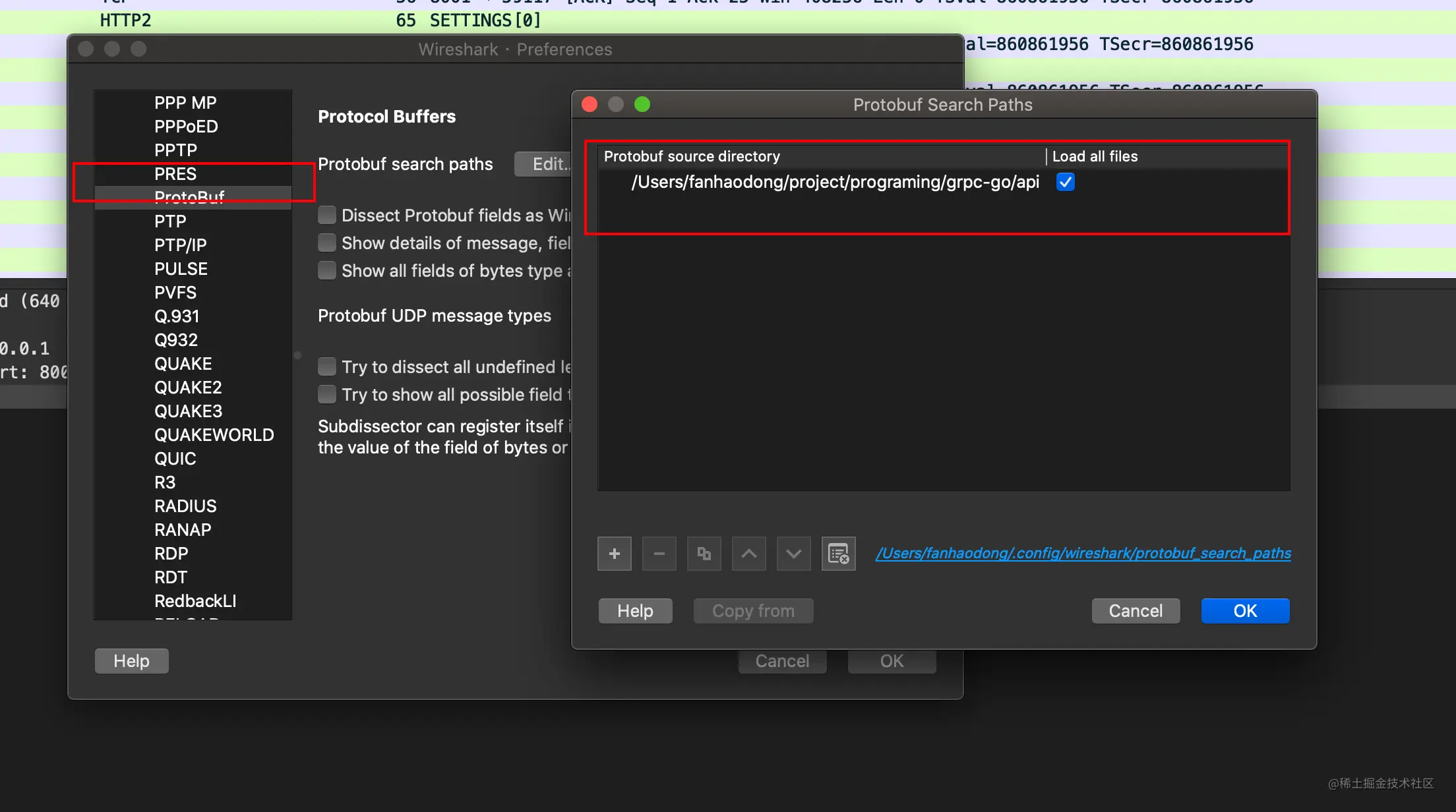Select Q932 in the protocol list
This screenshot has width=1456, height=812.
193,340
